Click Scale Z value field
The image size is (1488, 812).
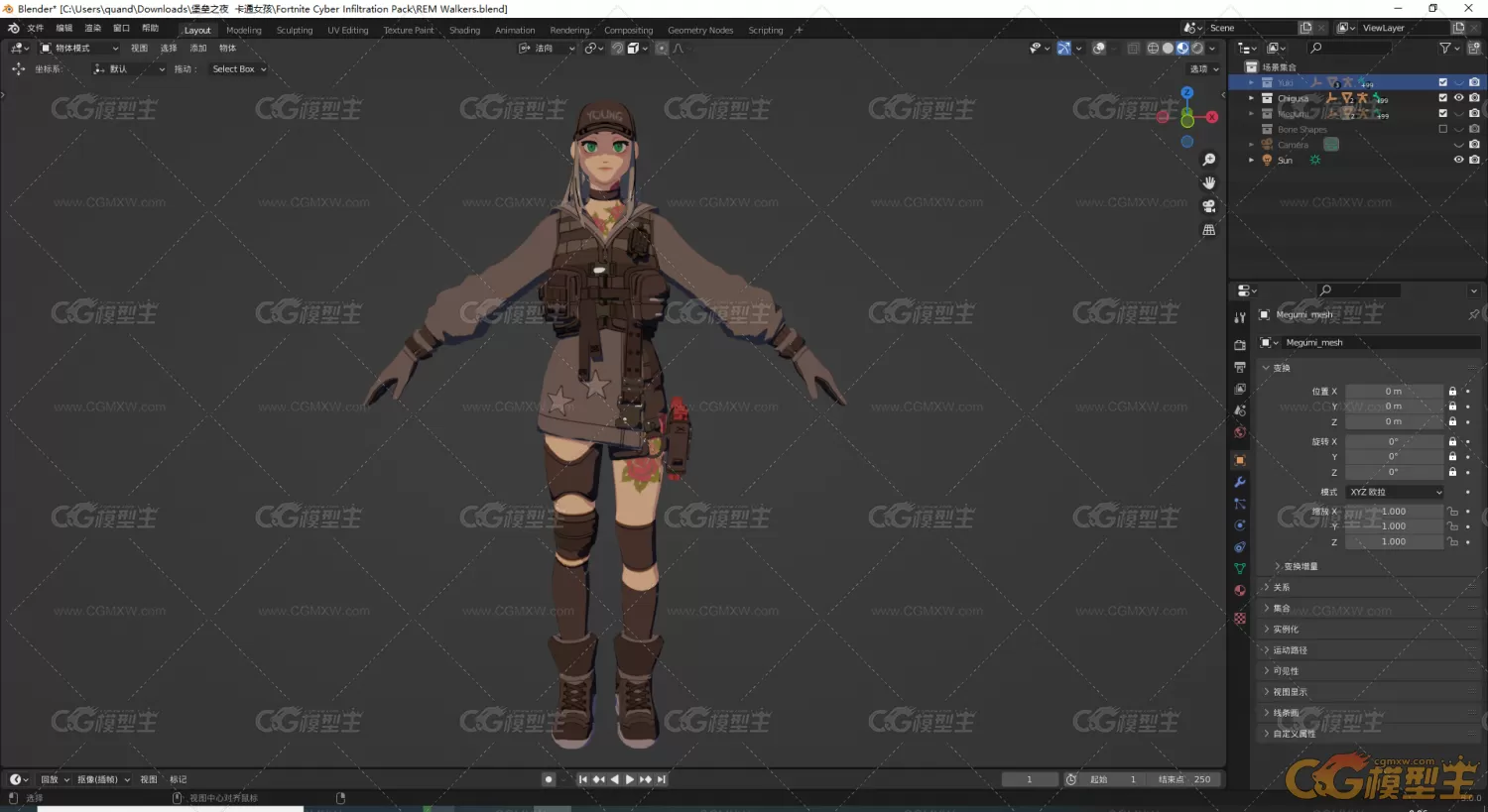1394,542
